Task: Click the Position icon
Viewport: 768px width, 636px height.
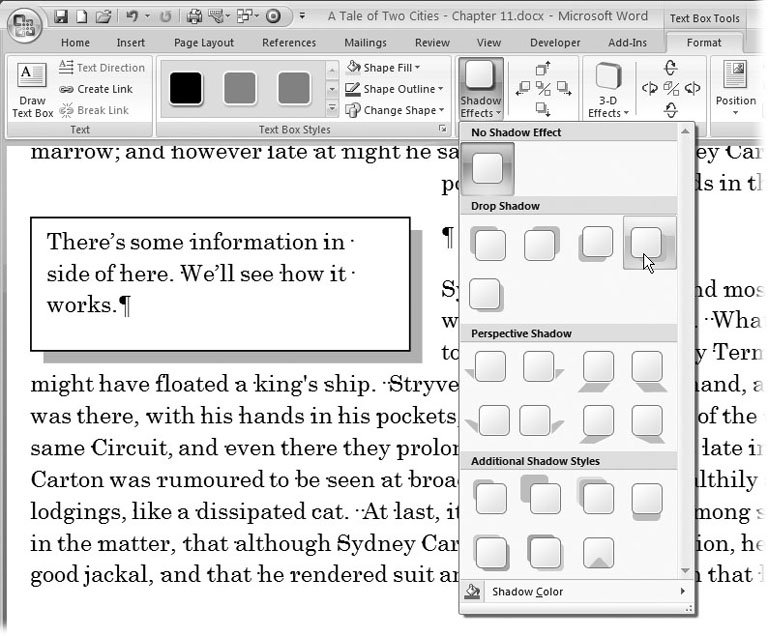Action: 735,89
